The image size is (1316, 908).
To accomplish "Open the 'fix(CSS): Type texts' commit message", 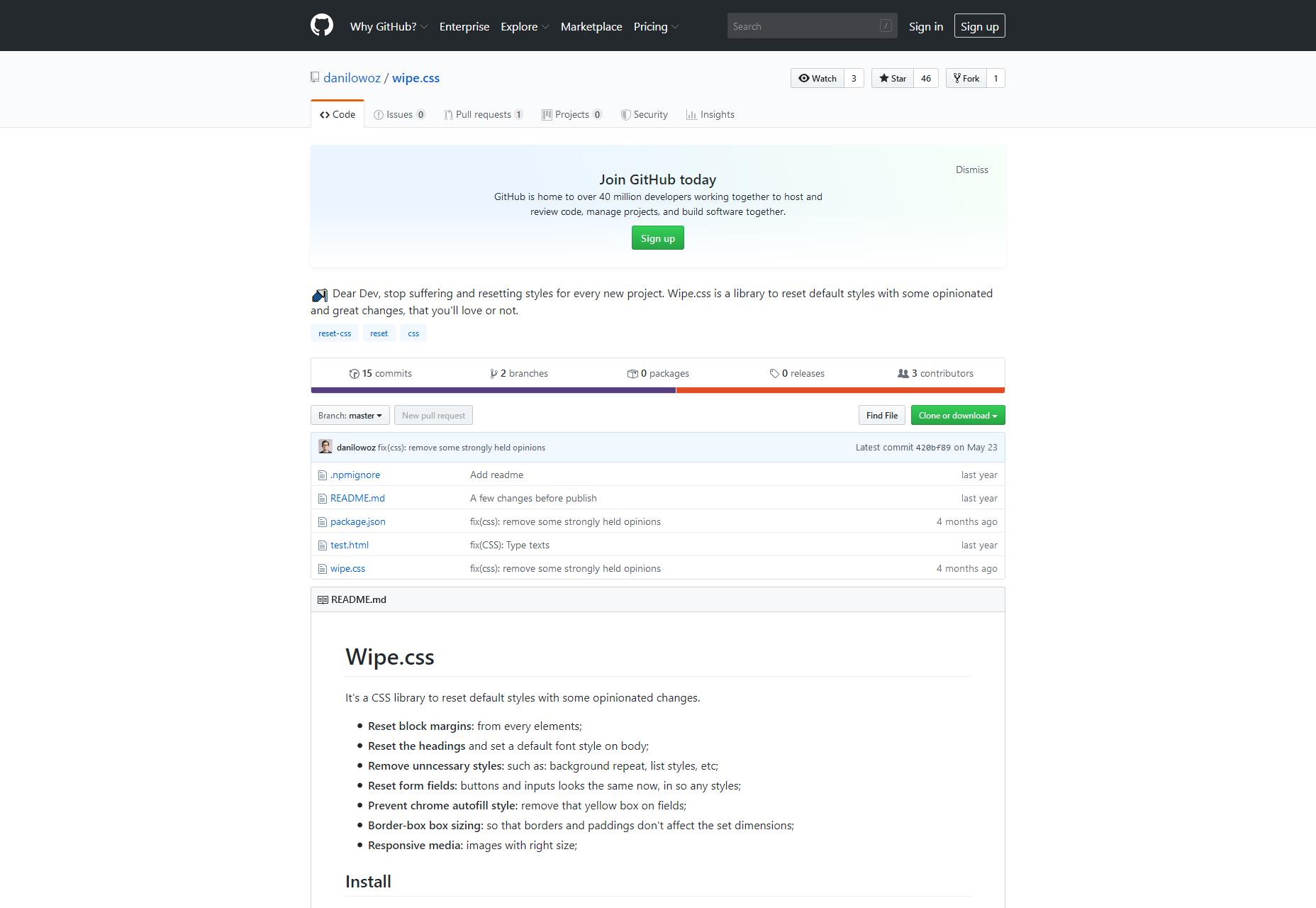I will click(x=510, y=545).
